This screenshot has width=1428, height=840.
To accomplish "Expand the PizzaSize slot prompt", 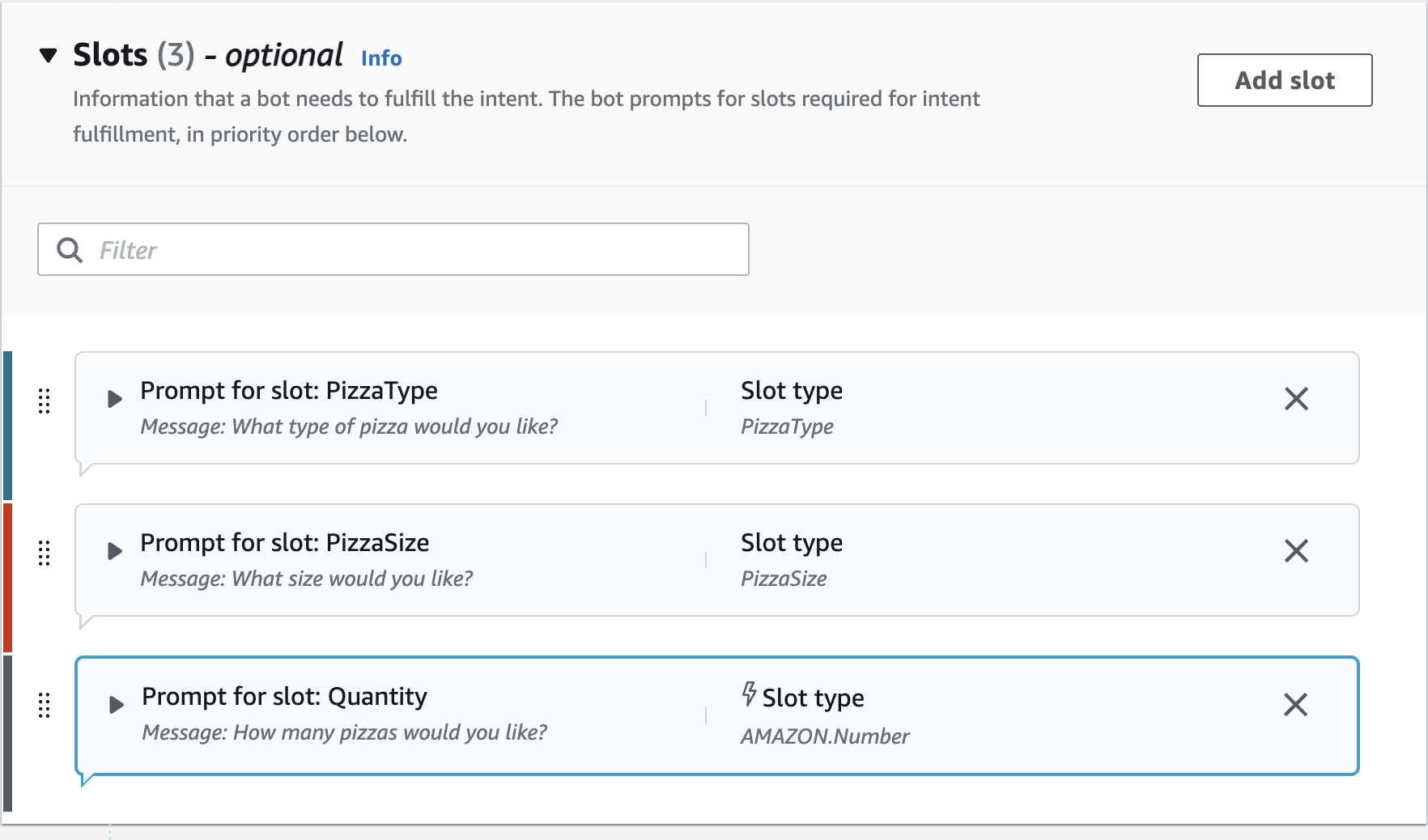I will [x=115, y=551].
